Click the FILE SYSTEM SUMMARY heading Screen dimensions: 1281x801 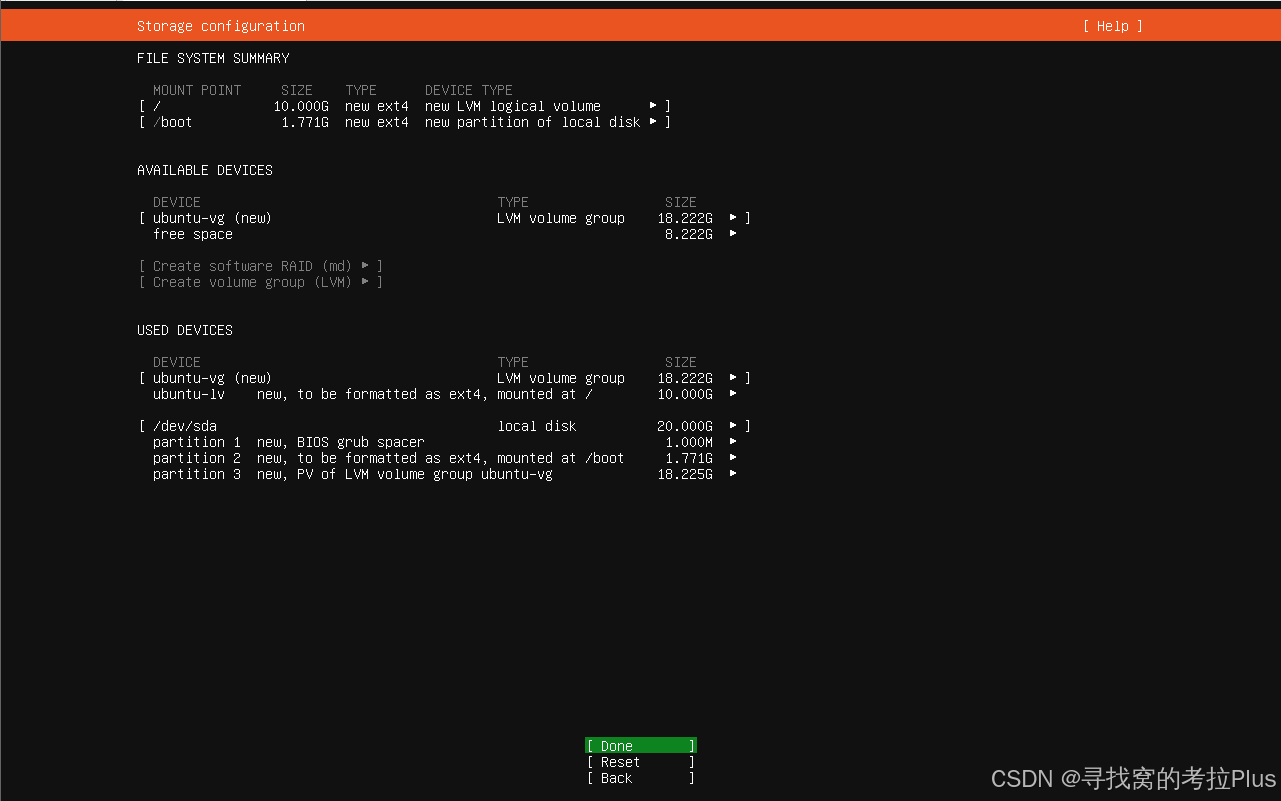(x=213, y=58)
